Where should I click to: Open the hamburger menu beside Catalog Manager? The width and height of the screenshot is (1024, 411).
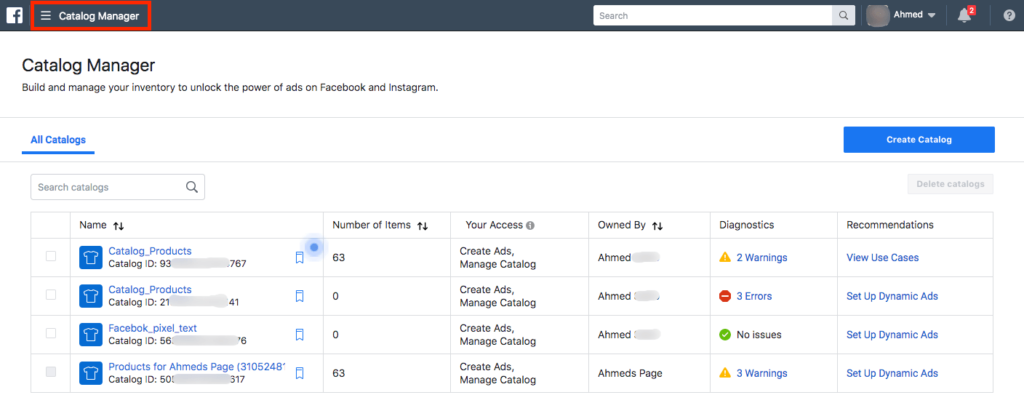click(x=46, y=16)
